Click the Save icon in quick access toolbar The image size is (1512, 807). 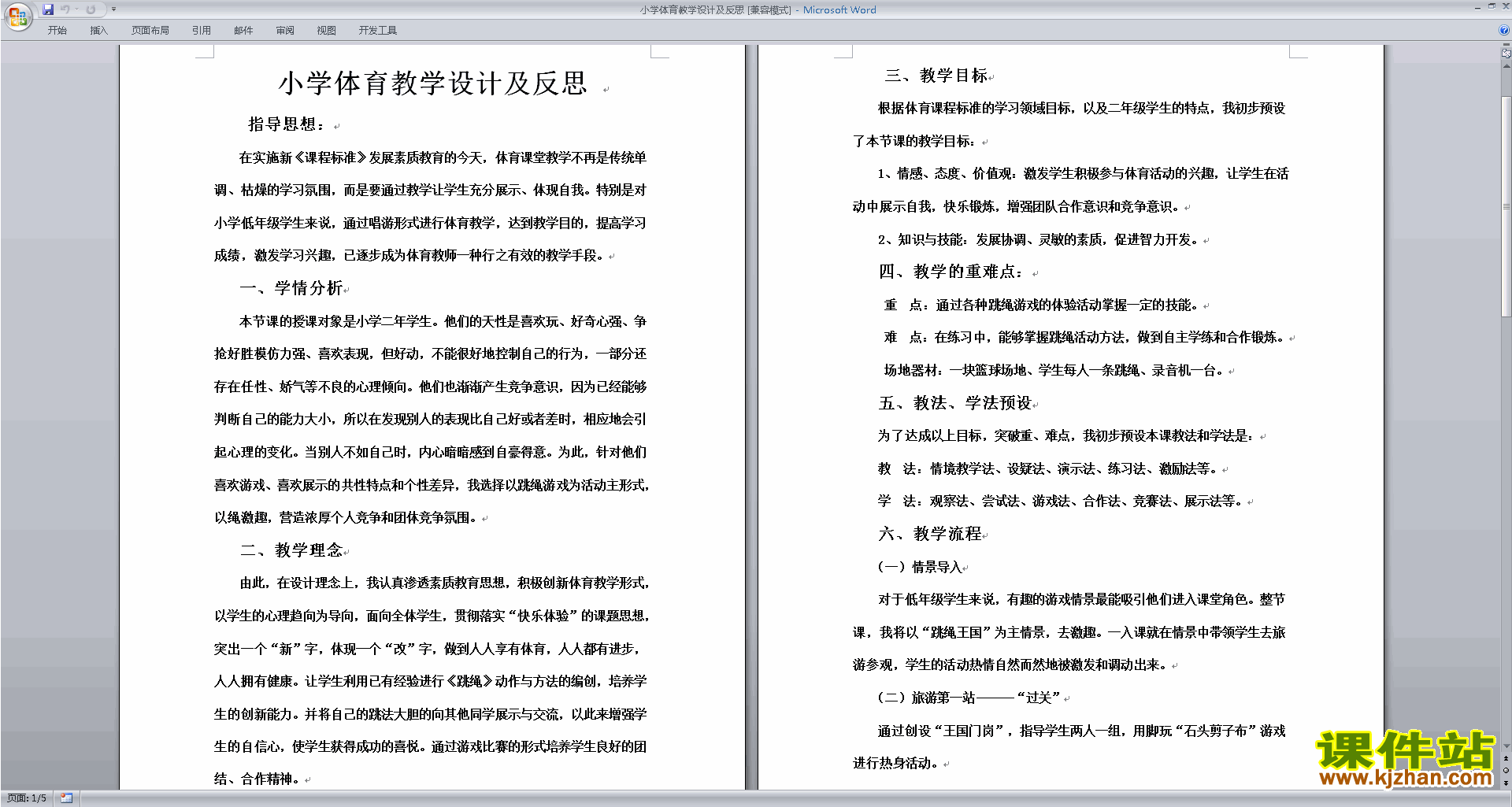pyautogui.click(x=48, y=9)
